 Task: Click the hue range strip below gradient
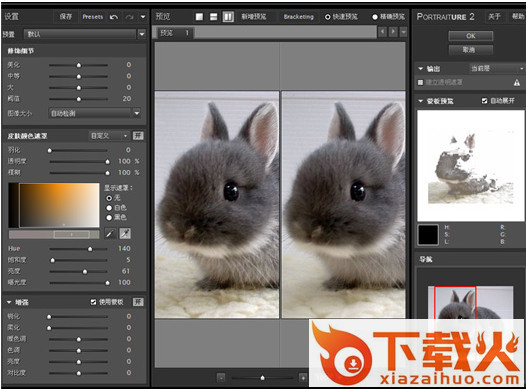coord(54,234)
